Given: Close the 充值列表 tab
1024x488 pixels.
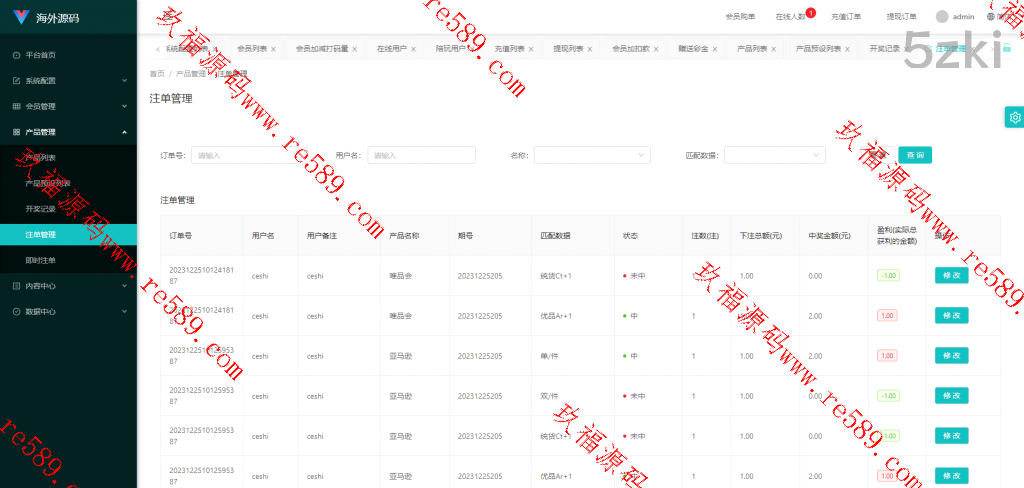Looking at the screenshot, I should coord(530,48).
